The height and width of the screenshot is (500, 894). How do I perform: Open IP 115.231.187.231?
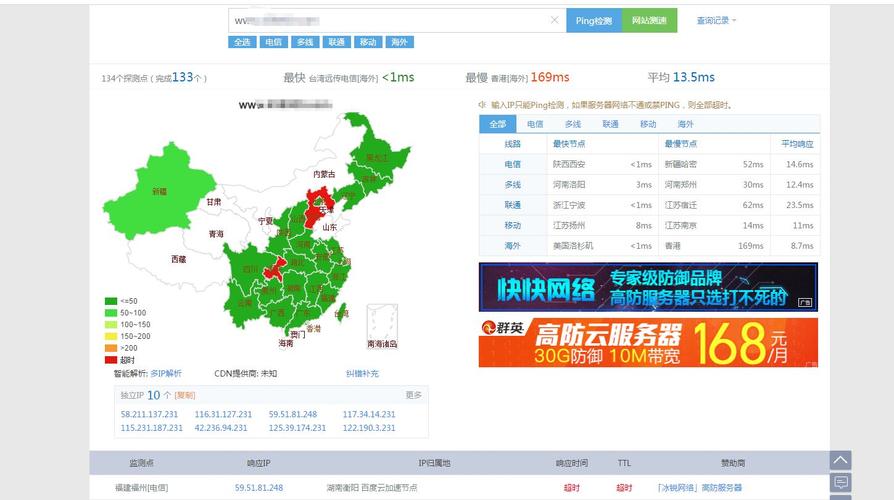click(152, 428)
